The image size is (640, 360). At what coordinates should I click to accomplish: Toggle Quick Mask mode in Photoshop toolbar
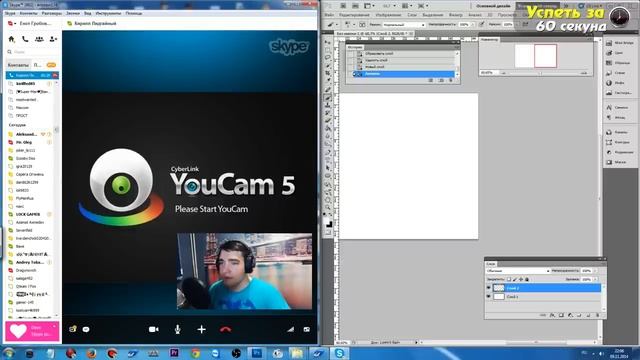click(328, 233)
